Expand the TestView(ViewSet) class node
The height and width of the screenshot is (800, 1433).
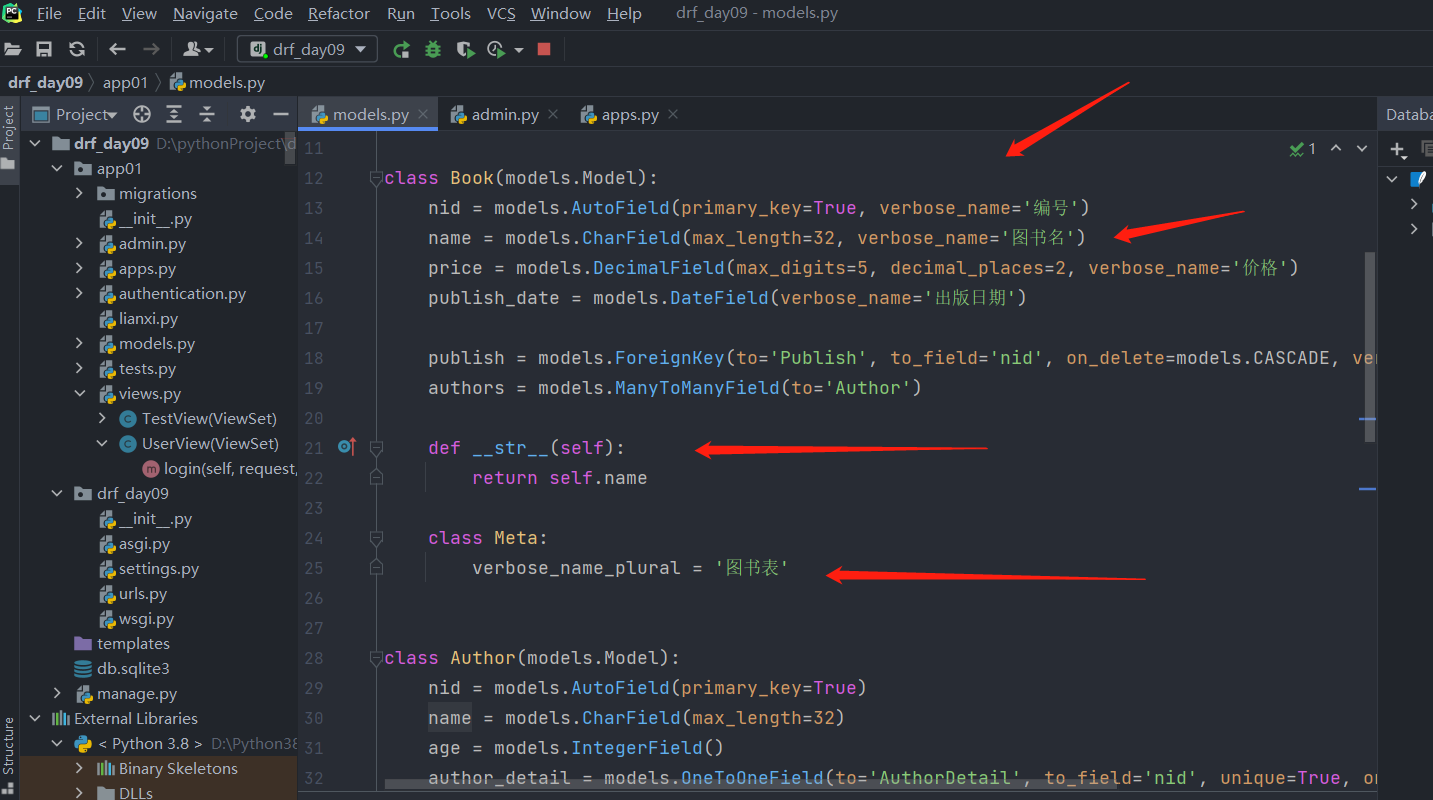(102, 418)
